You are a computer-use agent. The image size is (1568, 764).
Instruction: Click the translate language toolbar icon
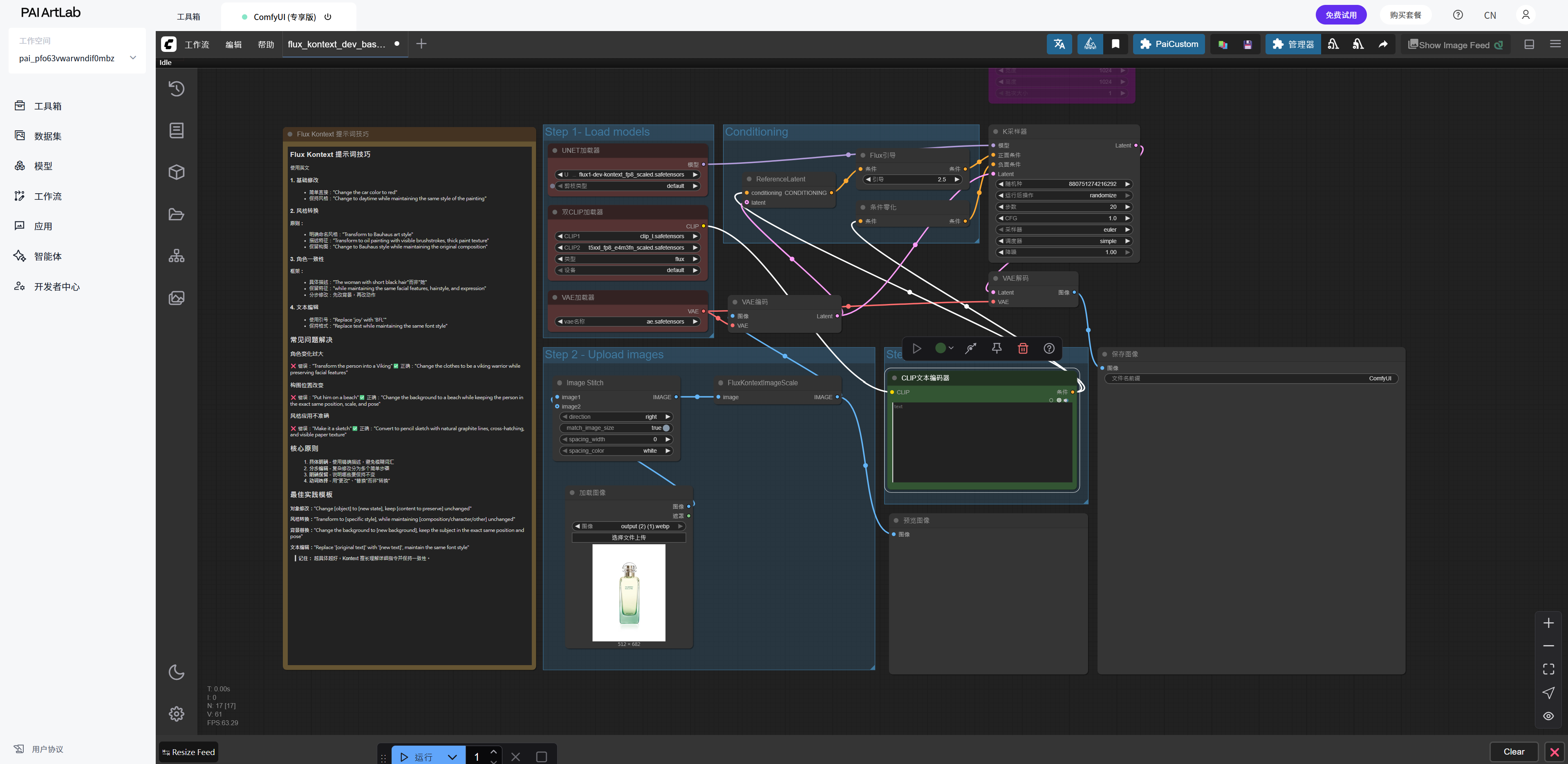pos(1059,45)
